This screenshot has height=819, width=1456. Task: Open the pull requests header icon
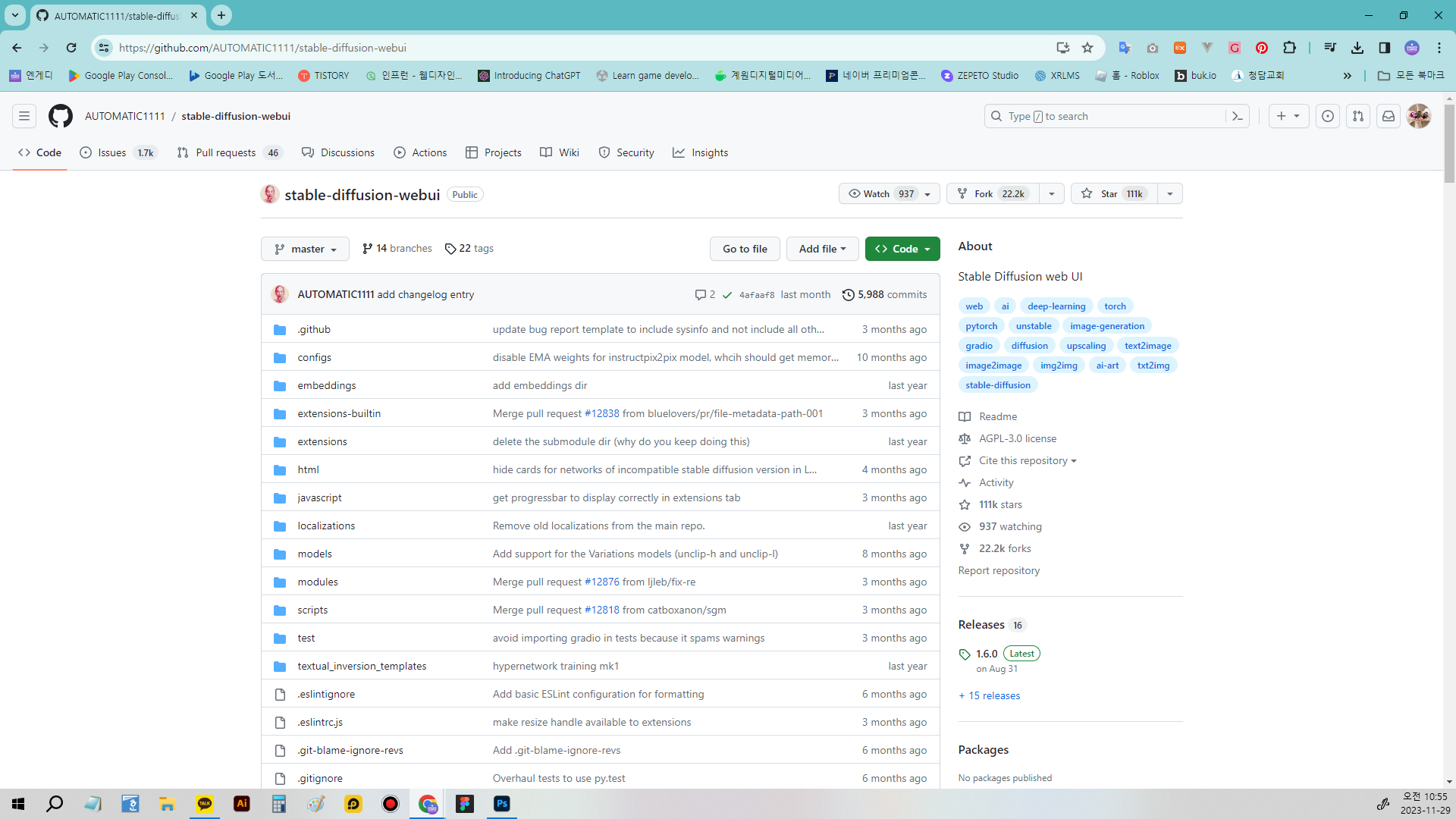(1357, 116)
